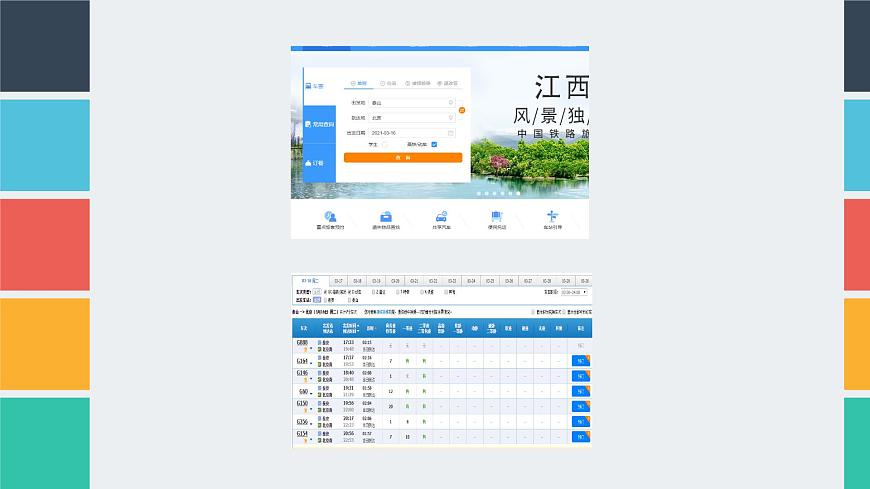Viewport: 870px width, 489px height.
Task: Switch to the 03-18 date tab
Action: tap(357, 281)
